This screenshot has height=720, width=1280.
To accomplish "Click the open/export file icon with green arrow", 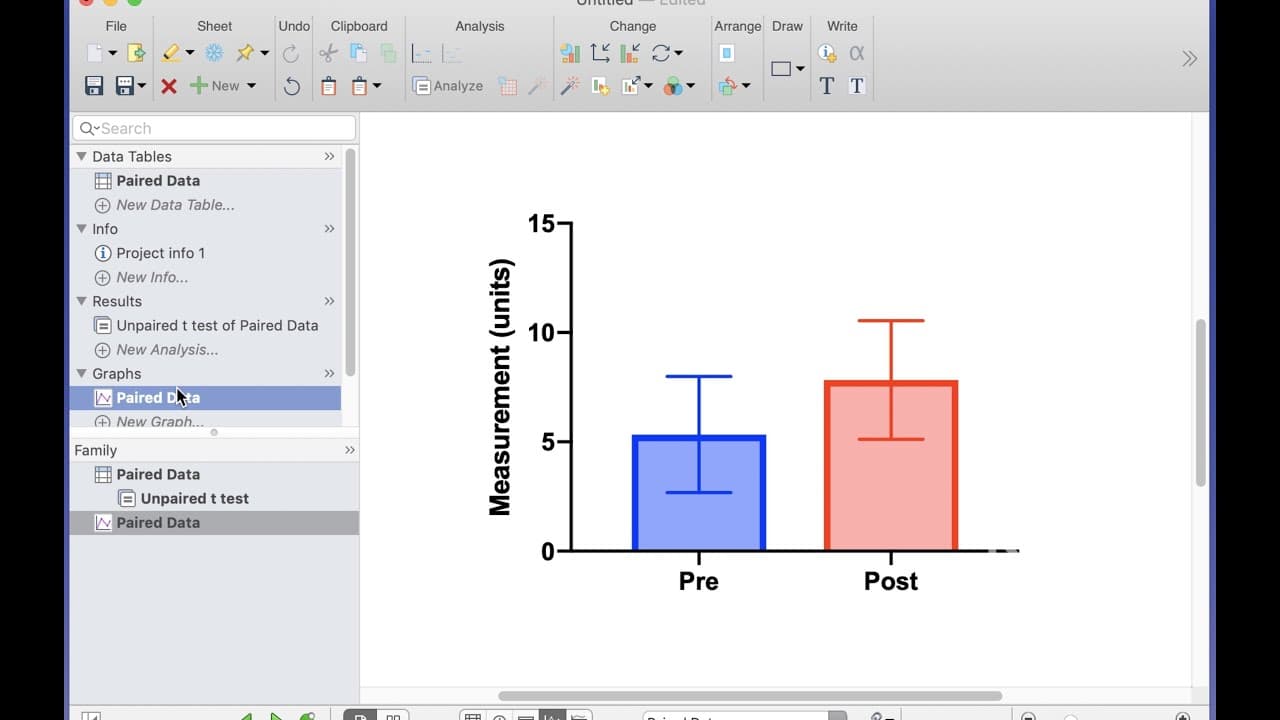I will click(x=136, y=53).
